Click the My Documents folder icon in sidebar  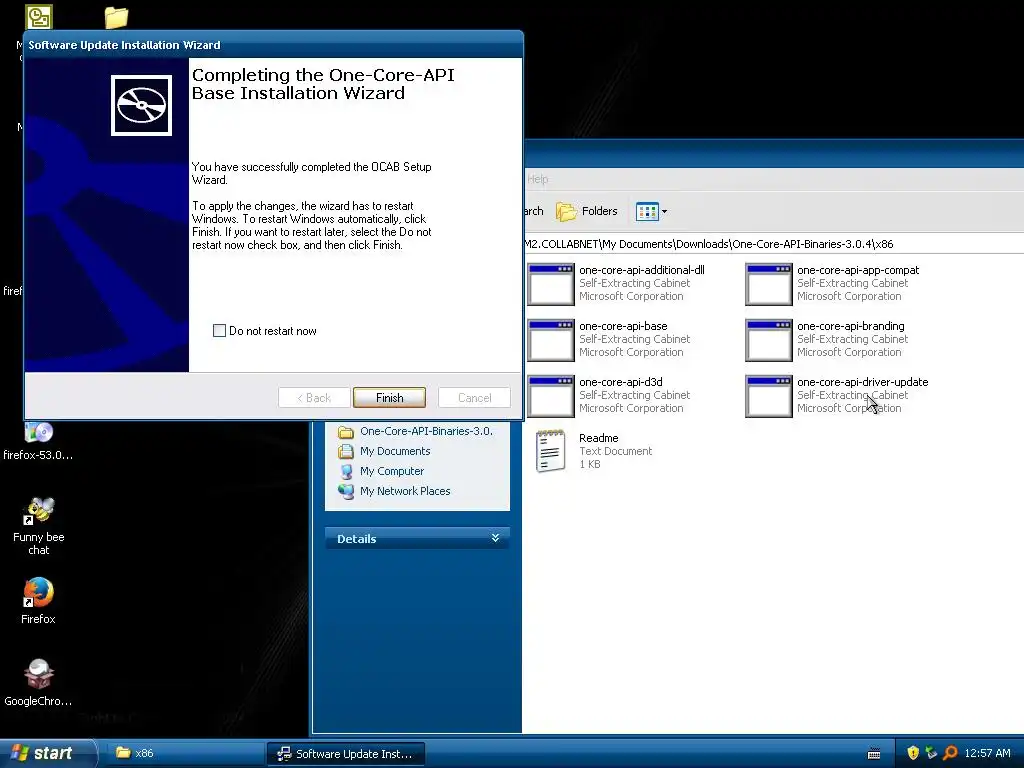tap(346, 451)
